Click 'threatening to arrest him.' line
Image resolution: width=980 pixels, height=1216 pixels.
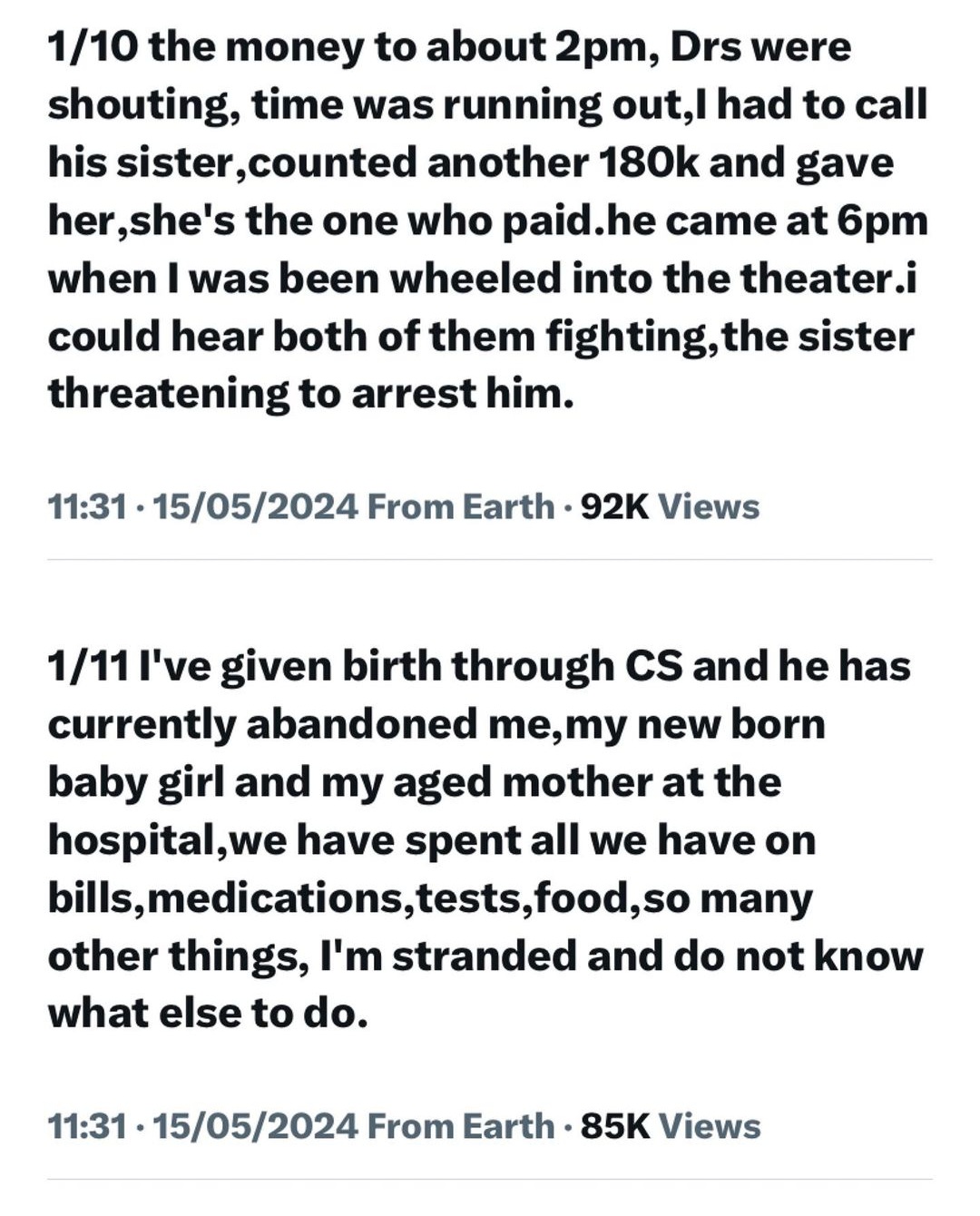coord(311,394)
